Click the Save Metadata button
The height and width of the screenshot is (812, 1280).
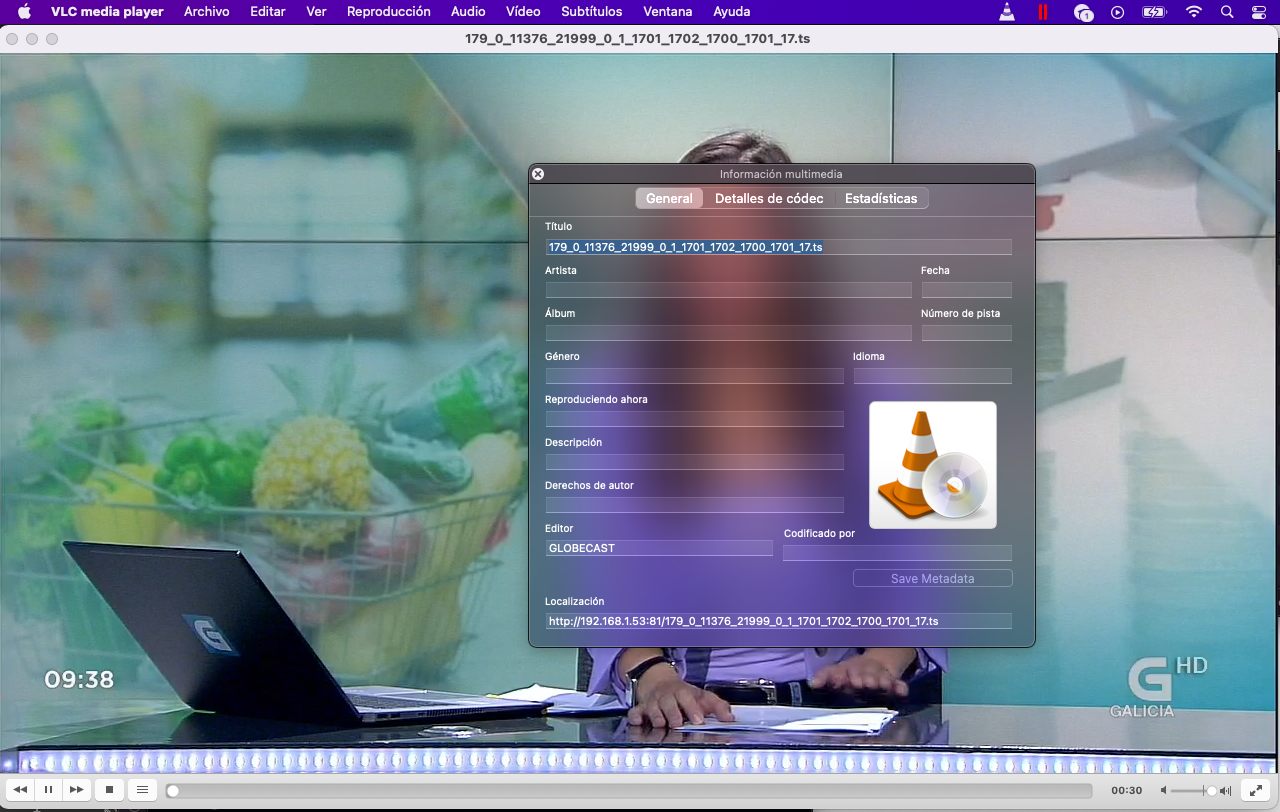coord(932,578)
